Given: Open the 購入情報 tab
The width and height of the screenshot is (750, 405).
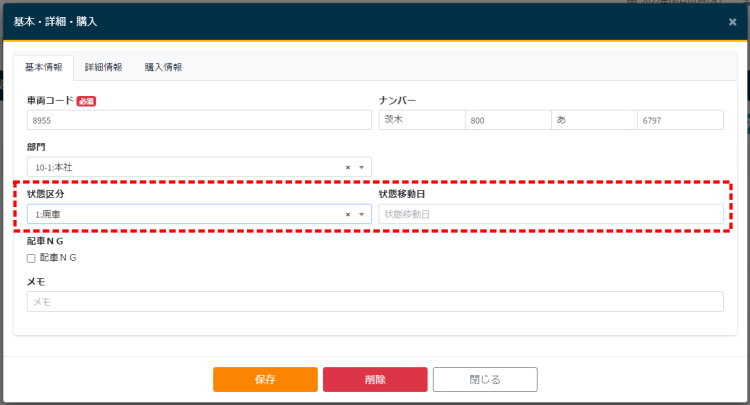Looking at the screenshot, I should click(x=163, y=68).
